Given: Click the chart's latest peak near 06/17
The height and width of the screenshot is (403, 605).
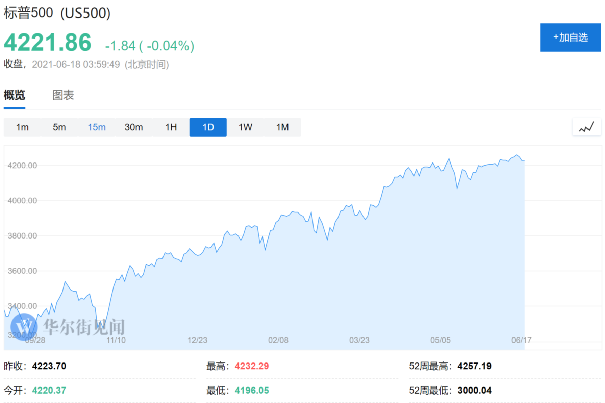Looking at the screenshot, I should [x=517, y=156].
